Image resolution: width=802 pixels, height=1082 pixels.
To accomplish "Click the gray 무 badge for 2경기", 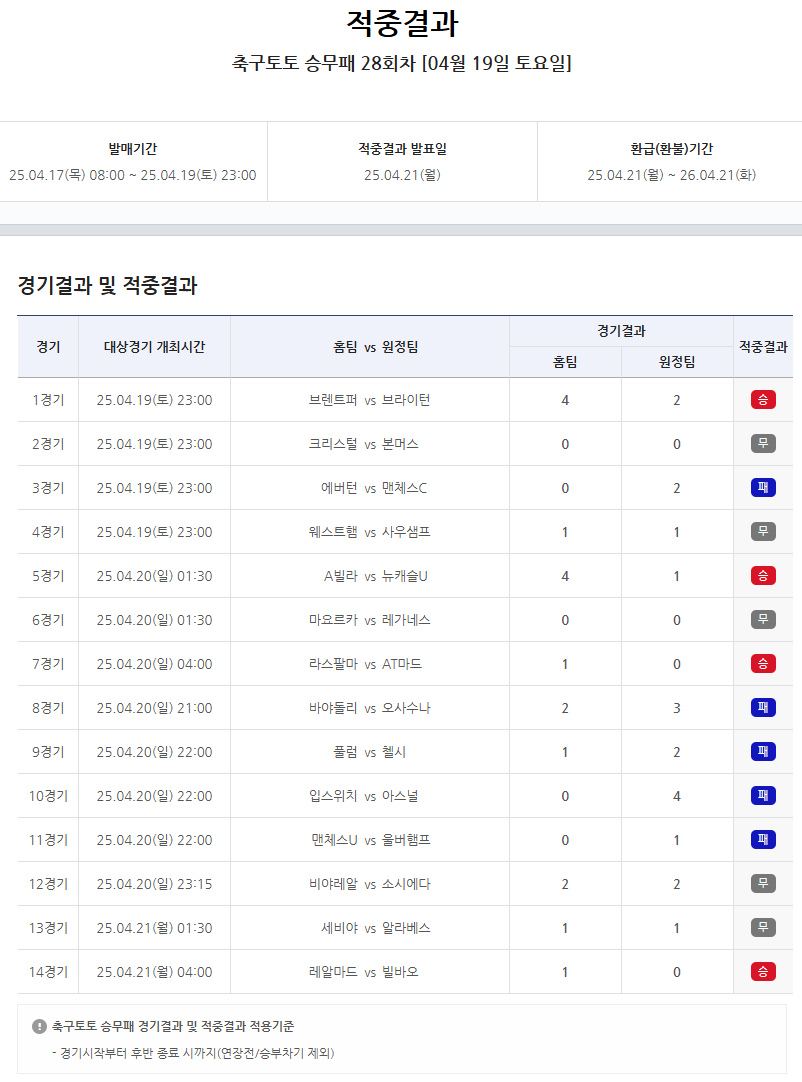I will 763,444.
